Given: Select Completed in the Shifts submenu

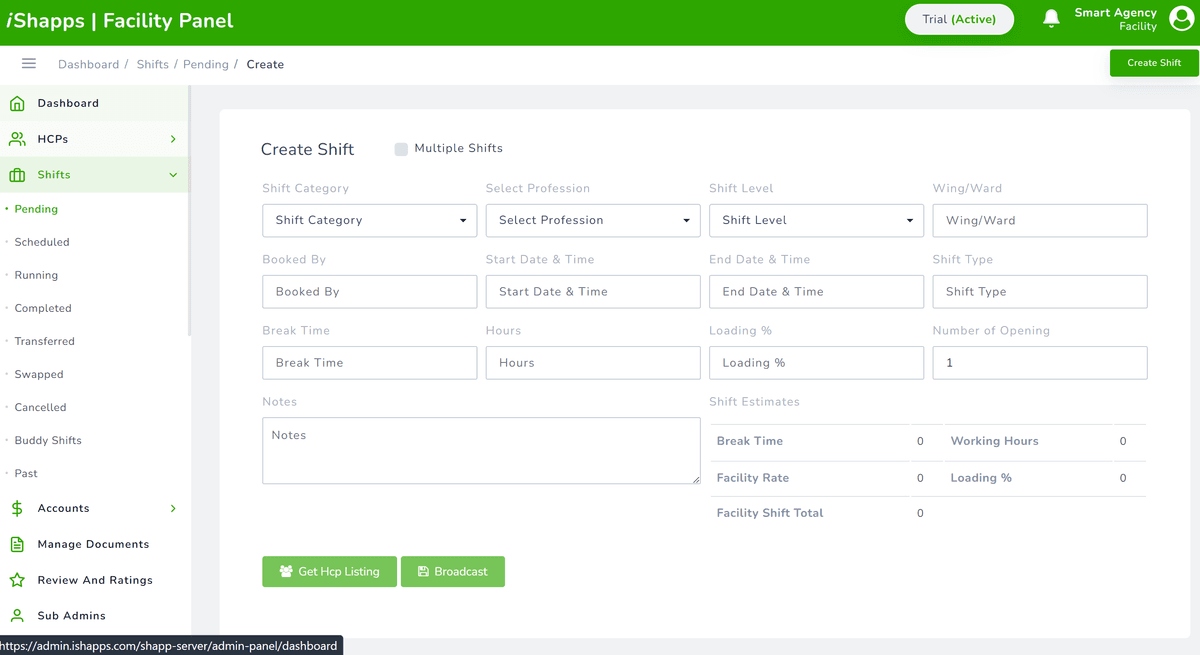Looking at the screenshot, I should pos(43,308).
